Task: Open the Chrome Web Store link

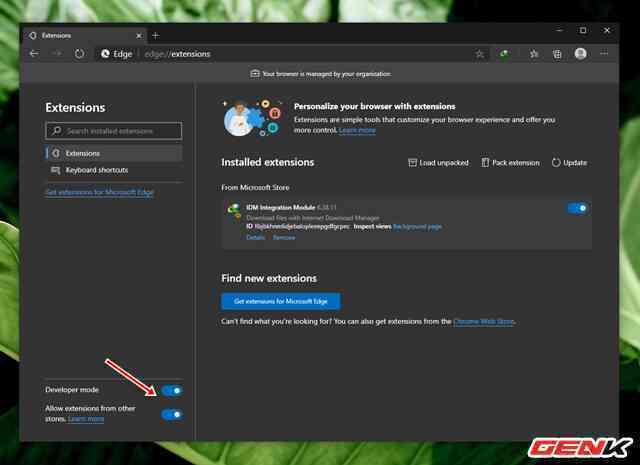Action: tap(483, 322)
